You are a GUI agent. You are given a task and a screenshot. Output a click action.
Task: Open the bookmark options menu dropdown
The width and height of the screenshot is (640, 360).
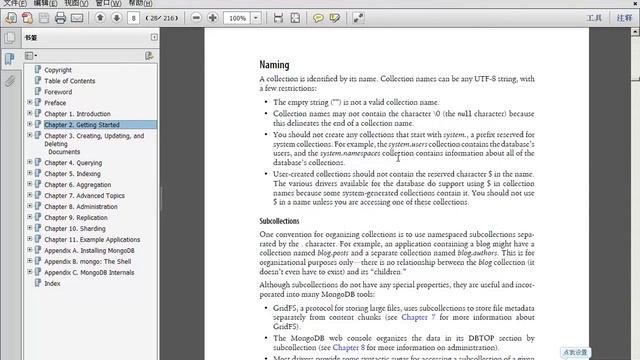pyautogui.click(x=31, y=56)
